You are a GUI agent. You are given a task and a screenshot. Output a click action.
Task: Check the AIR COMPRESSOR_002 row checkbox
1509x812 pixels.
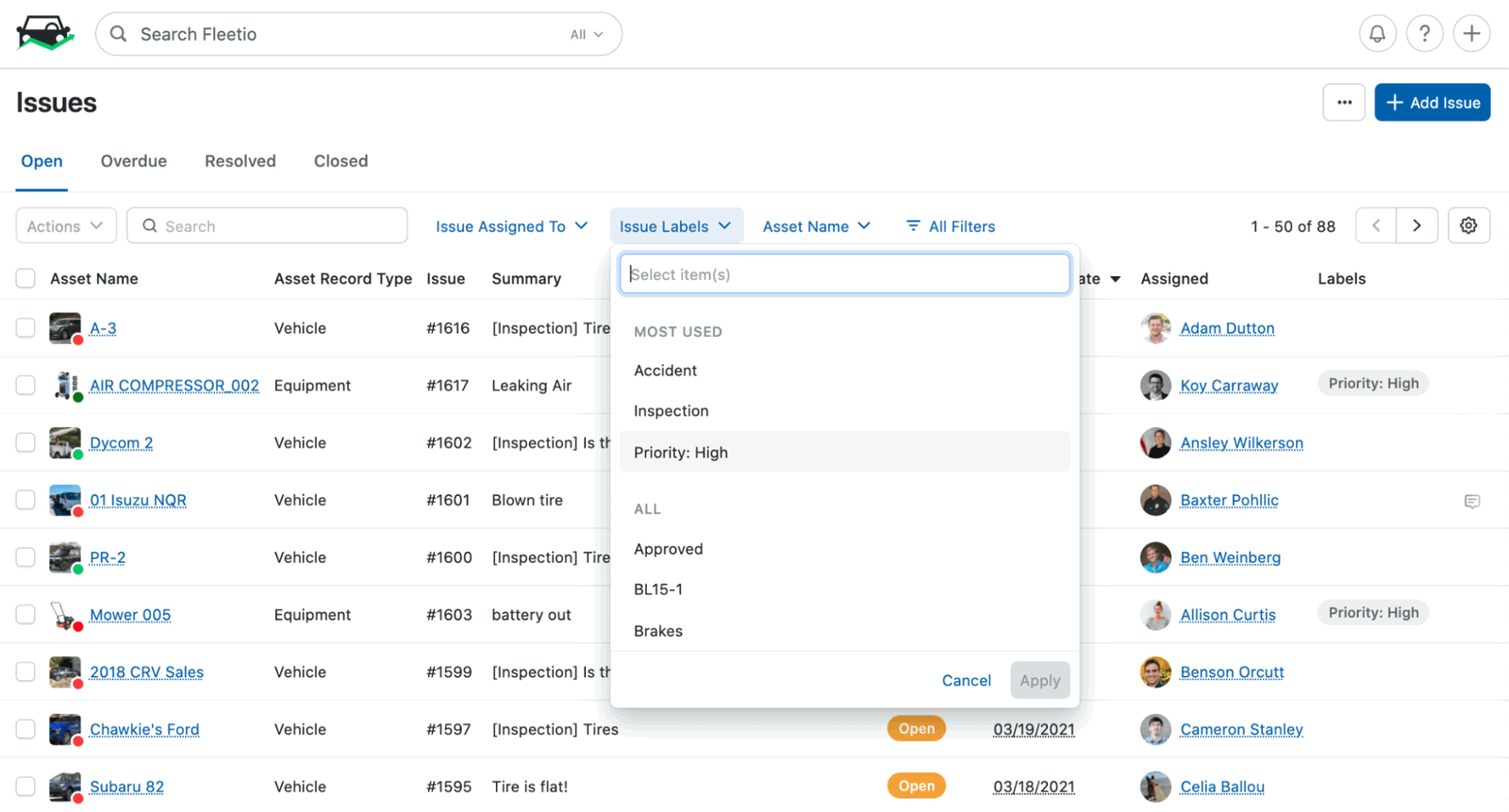pos(25,386)
